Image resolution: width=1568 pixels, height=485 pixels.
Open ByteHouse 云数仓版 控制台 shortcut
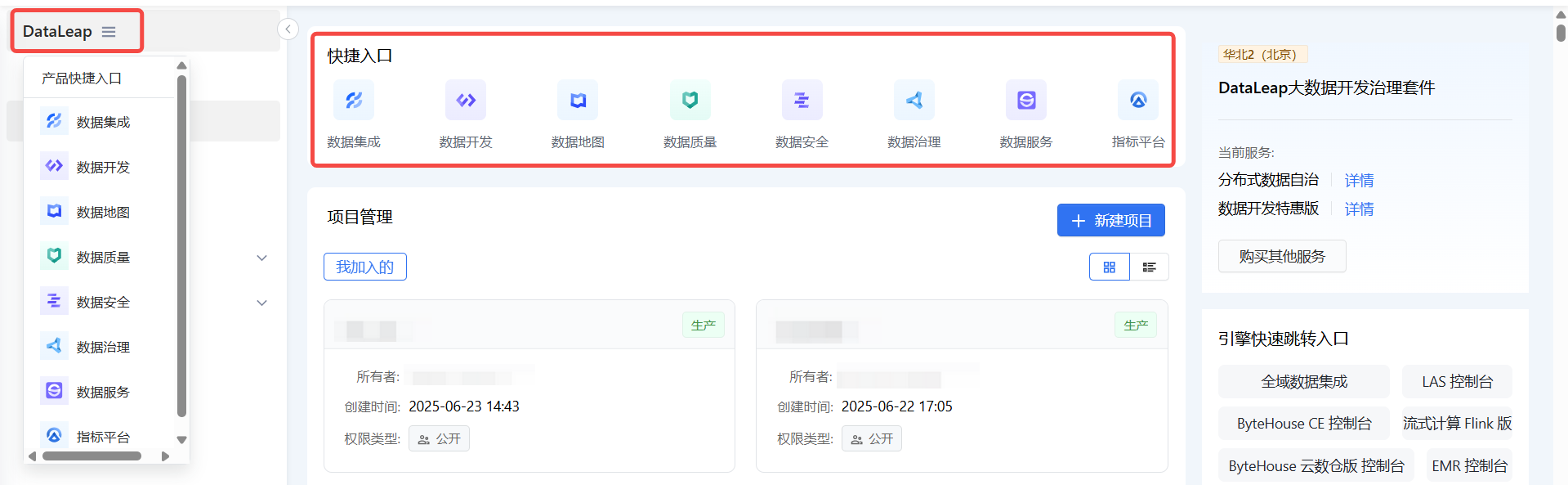tap(1316, 465)
